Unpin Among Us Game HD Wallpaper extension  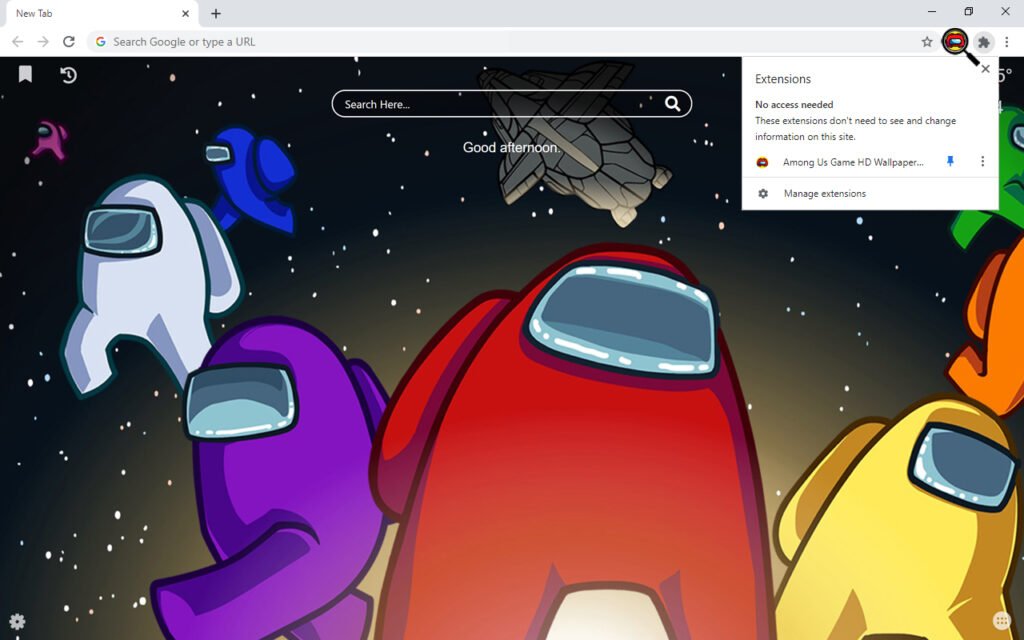coord(951,162)
